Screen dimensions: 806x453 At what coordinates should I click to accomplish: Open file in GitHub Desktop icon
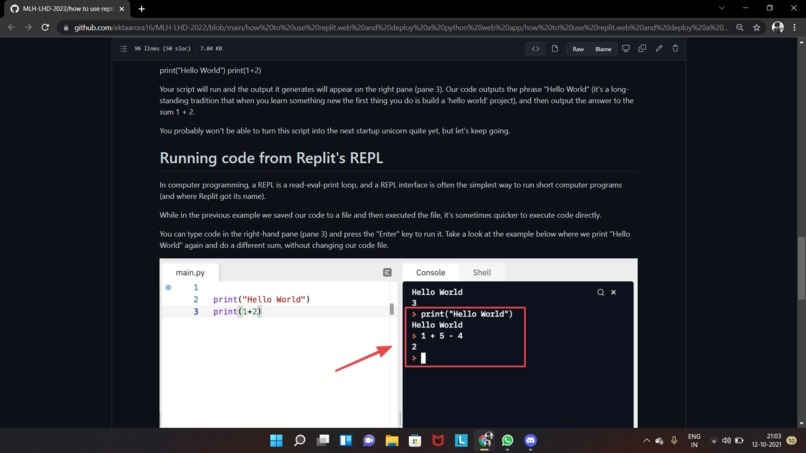tap(626, 48)
